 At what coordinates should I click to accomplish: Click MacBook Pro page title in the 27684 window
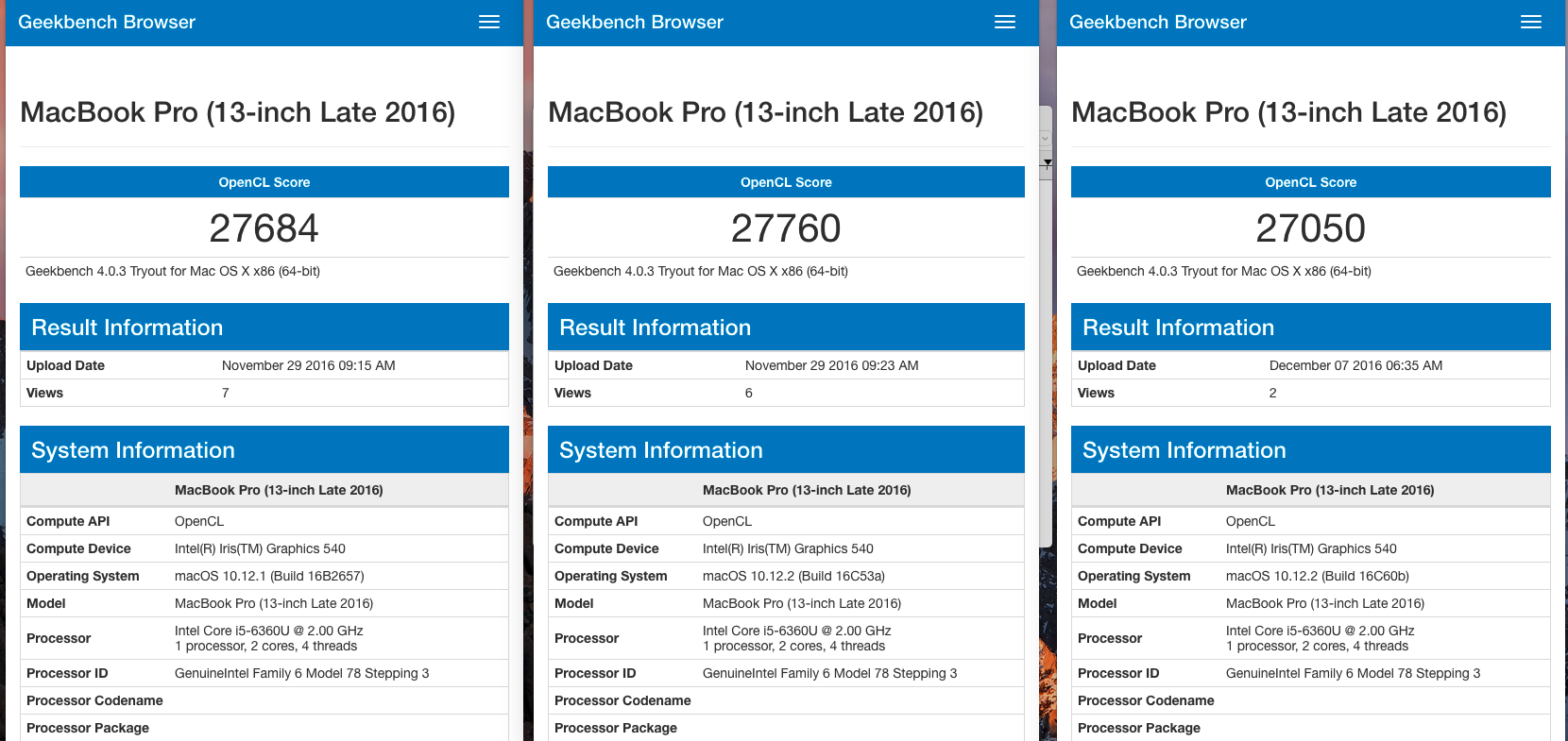pos(238,112)
